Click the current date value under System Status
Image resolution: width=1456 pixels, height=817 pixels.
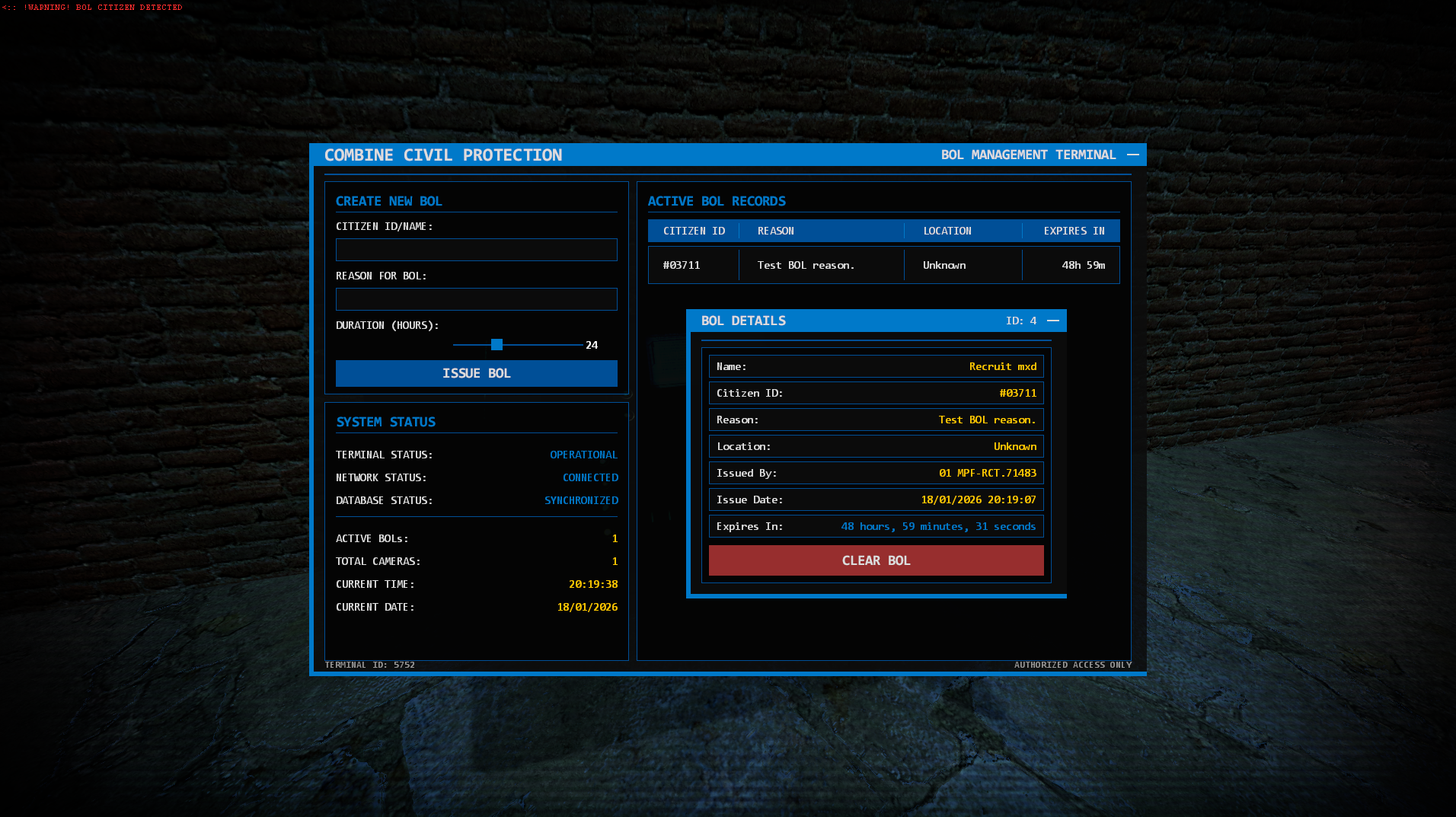point(587,607)
